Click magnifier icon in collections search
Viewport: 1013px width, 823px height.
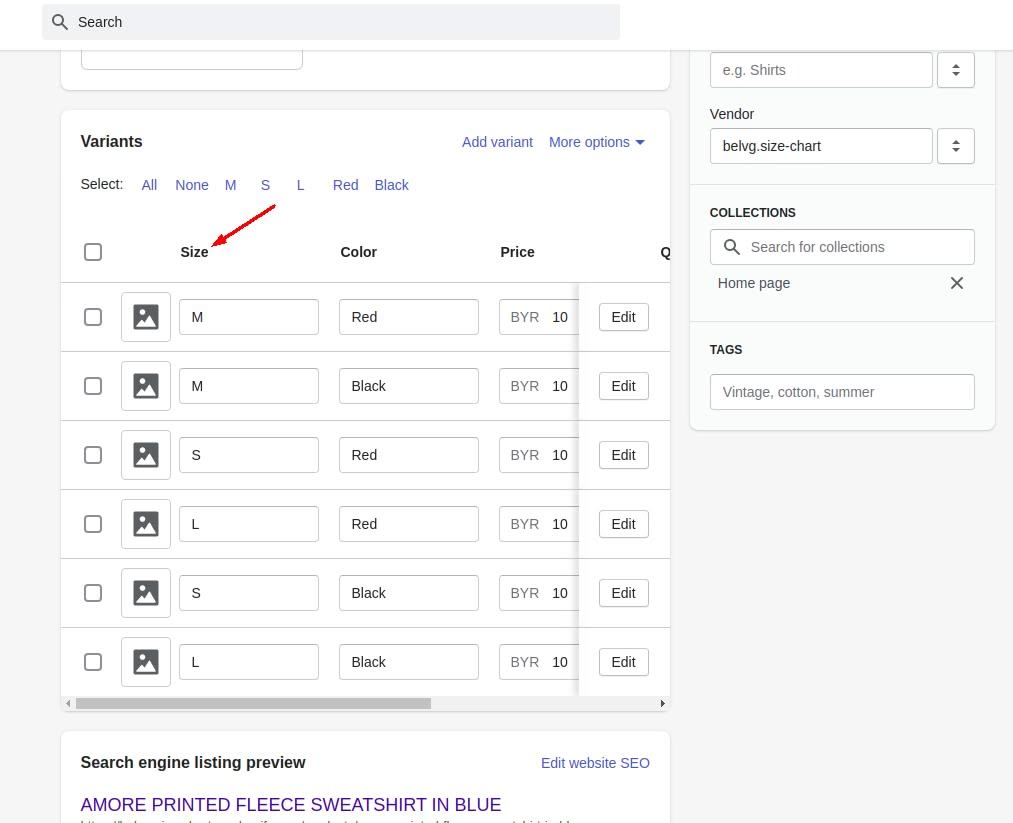[731, 247]
